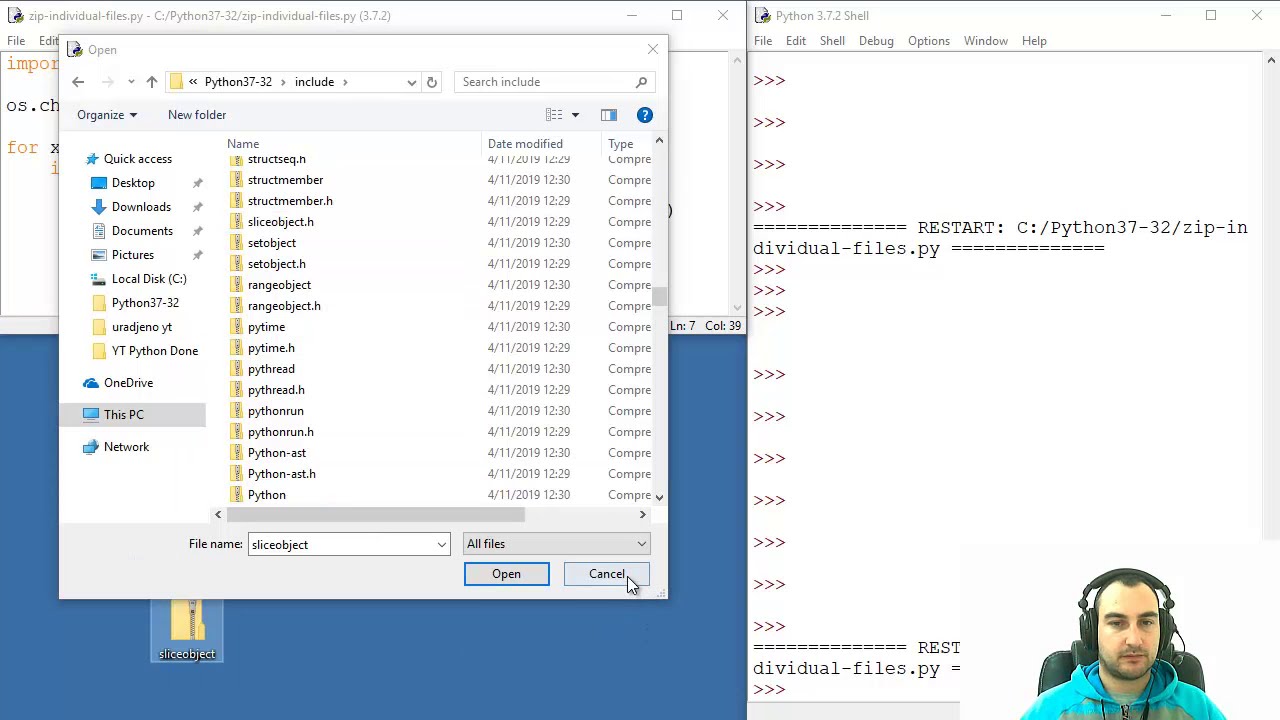
Task: Select the sliceobject.h zip file icon
Action: (236, 222)
